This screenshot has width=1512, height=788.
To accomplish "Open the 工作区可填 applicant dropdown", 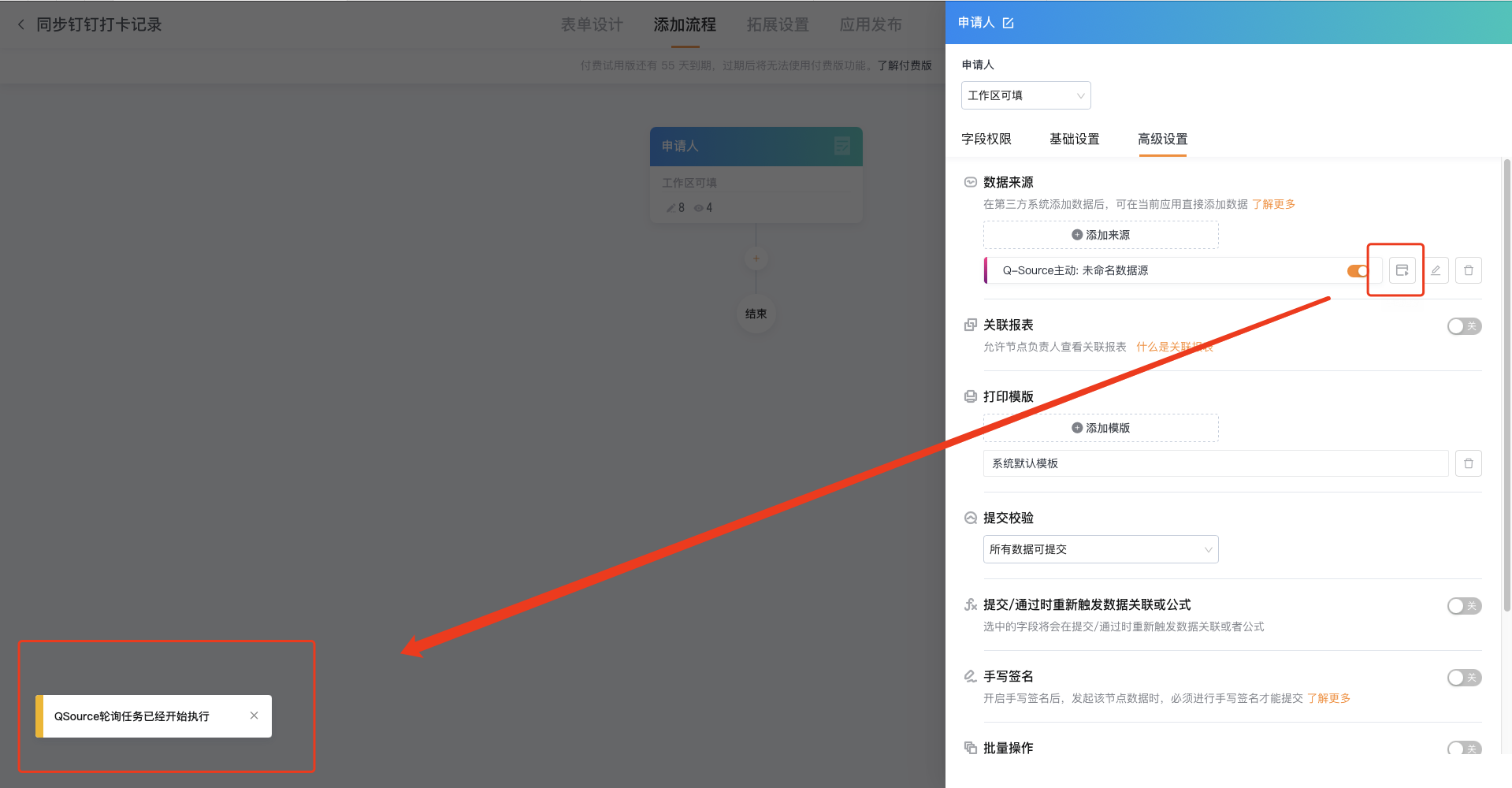I will pyautogui.click(x=1026, y=95).
